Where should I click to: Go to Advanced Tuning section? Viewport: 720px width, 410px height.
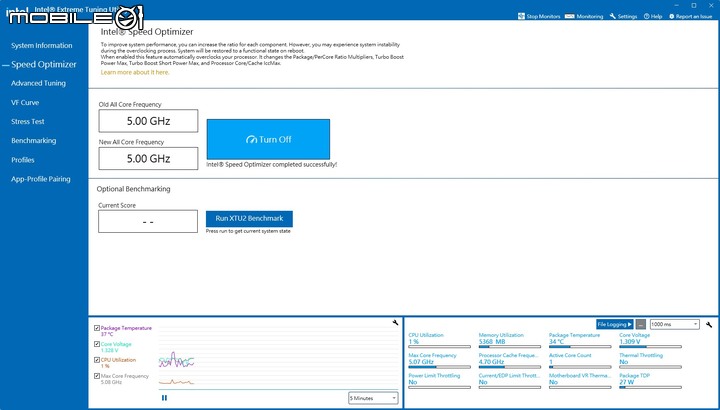tap(39, 83)
